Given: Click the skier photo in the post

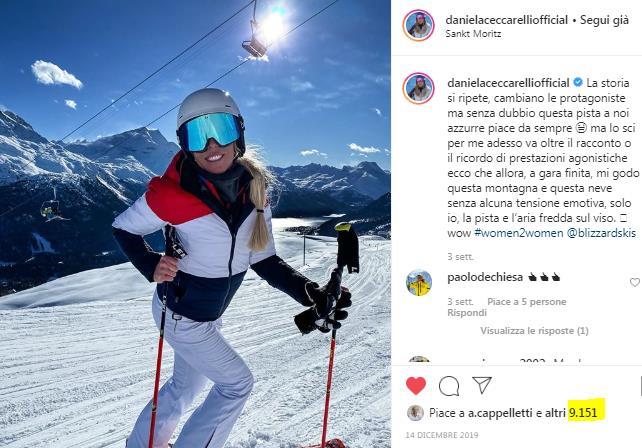Looking at the screenshot, I should click(195, 224).
